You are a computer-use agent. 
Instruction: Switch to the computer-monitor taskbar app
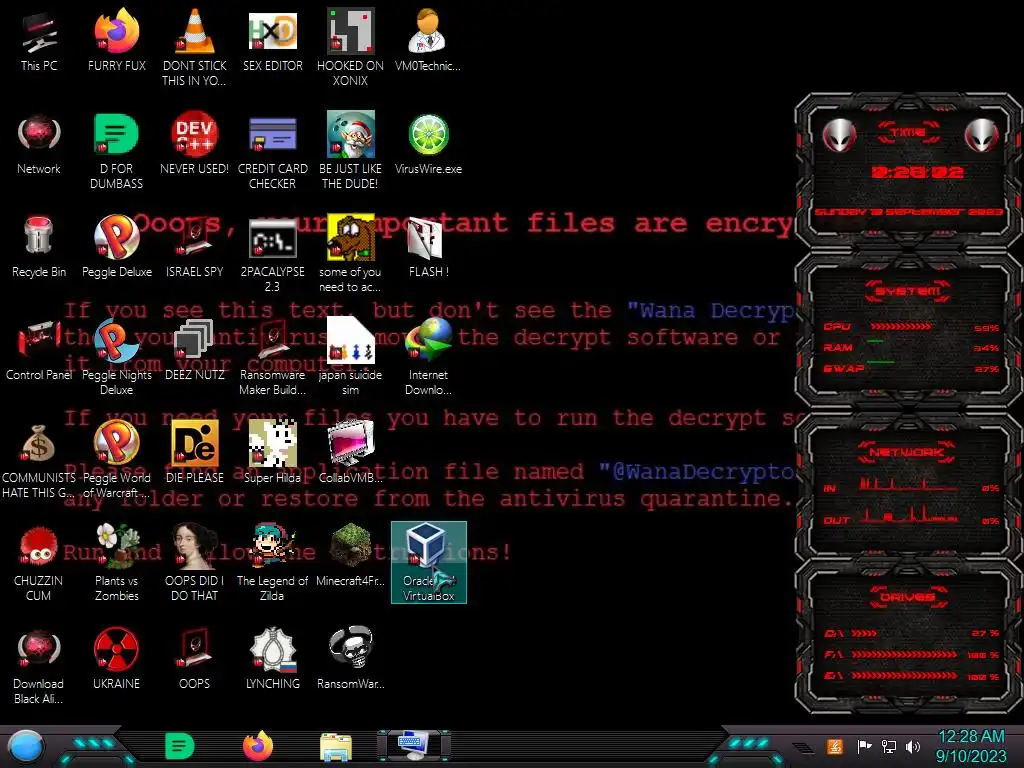pyautogui.click(x=413, y=746)
